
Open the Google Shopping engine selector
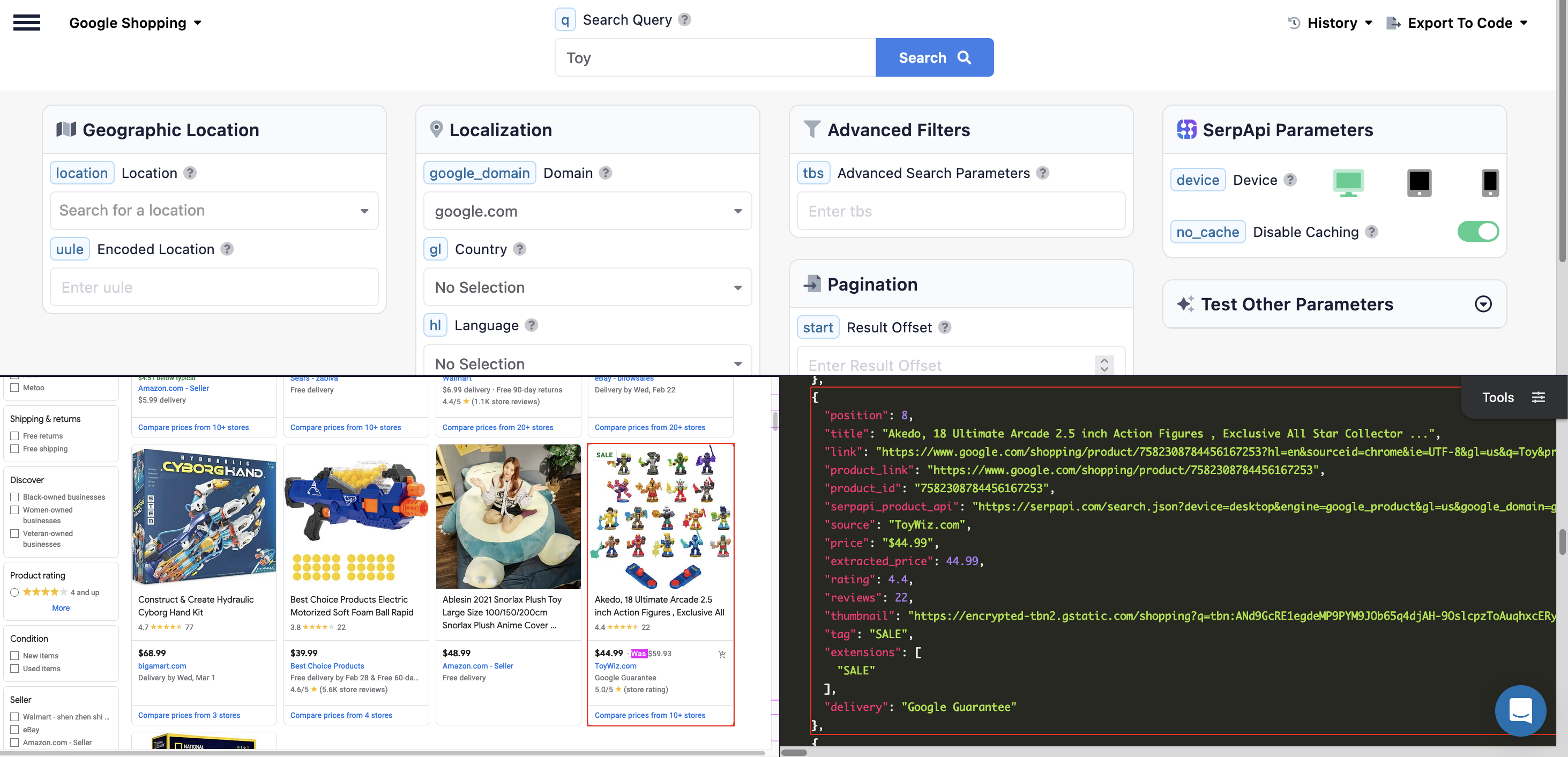tap(135, 23)
